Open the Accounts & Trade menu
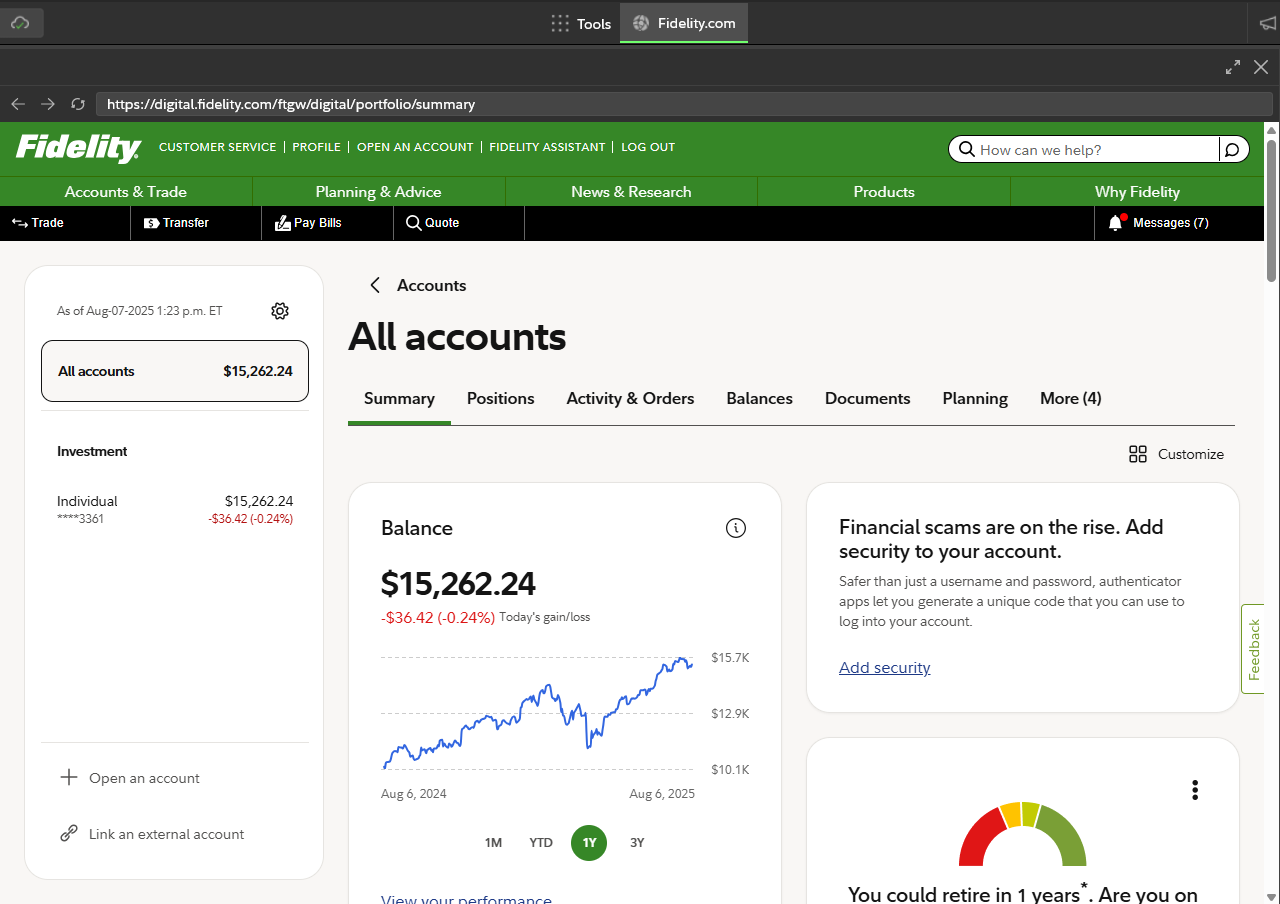The height and width of the screenshot is (904, 1280). point(126,192)
